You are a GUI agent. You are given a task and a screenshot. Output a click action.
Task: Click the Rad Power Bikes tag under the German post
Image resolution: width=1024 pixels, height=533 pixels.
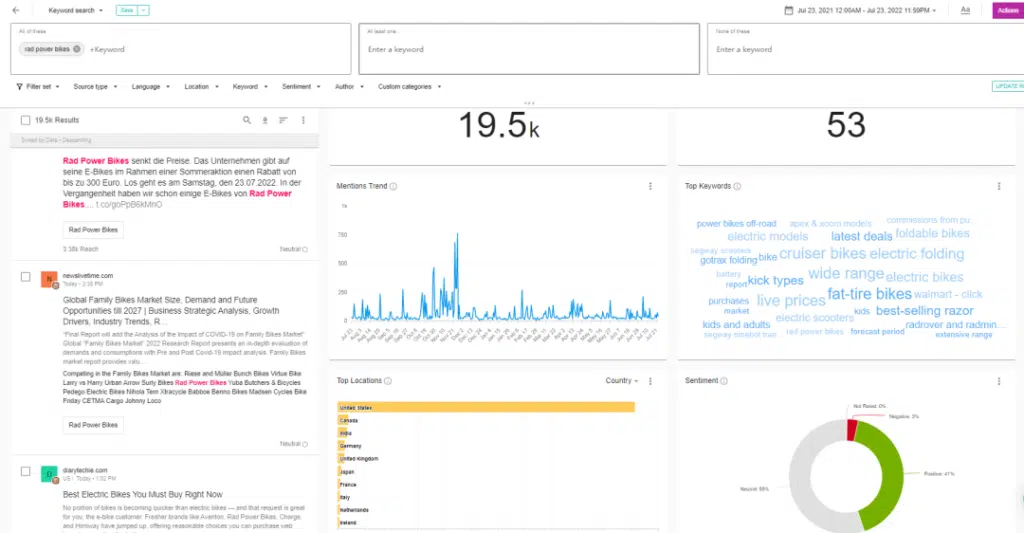[x=93, y=230]
